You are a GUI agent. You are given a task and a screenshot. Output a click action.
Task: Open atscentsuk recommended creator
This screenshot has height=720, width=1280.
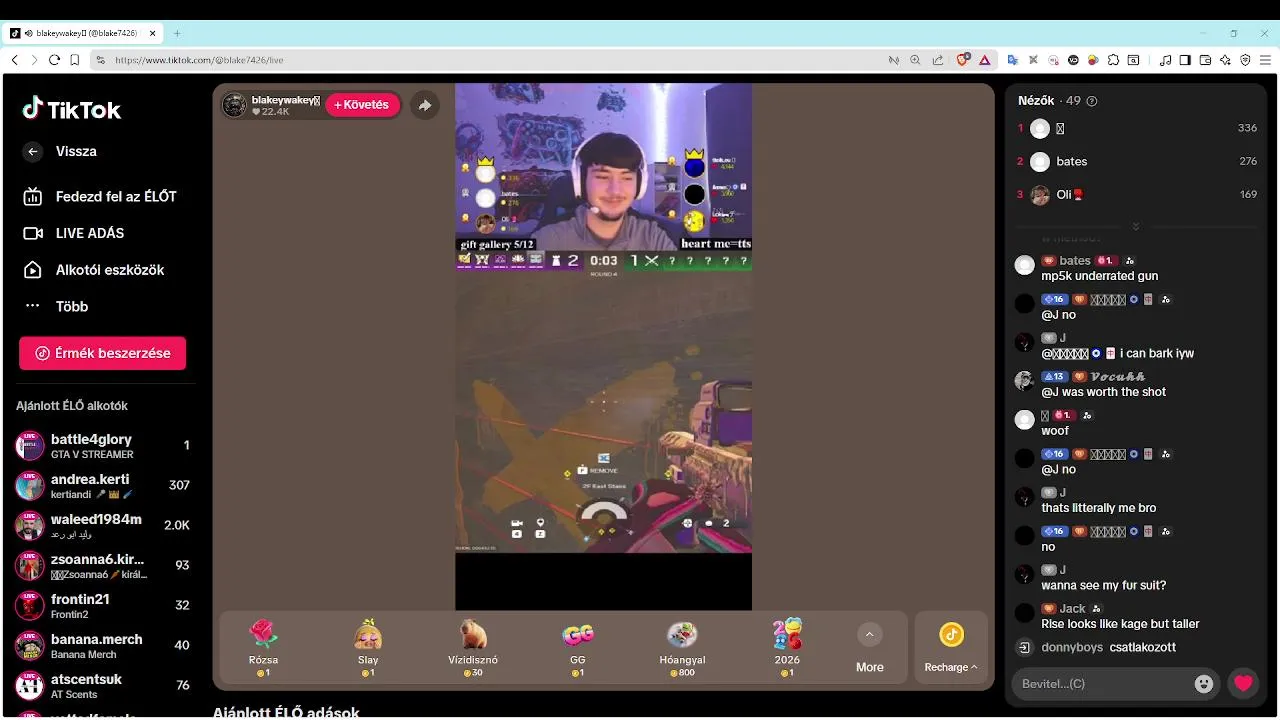(102, 686)
